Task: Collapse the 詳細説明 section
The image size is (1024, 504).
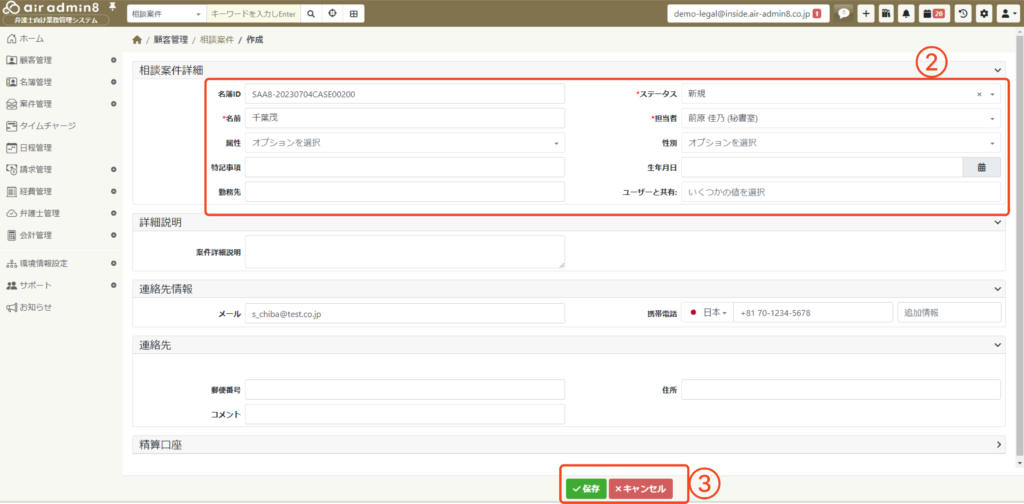Action: coord(999,222)
